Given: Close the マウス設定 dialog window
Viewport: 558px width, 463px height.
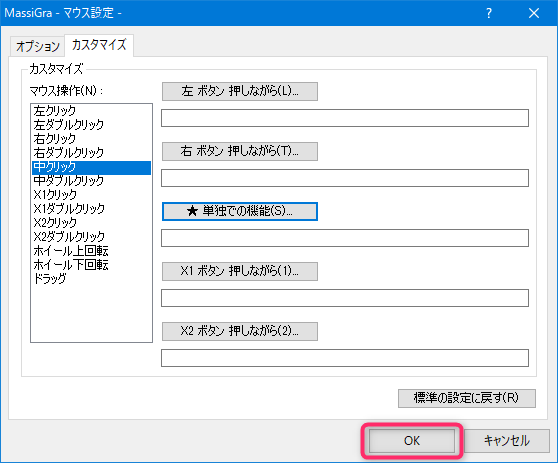Looking at the screenshot, I should point(534,14).
